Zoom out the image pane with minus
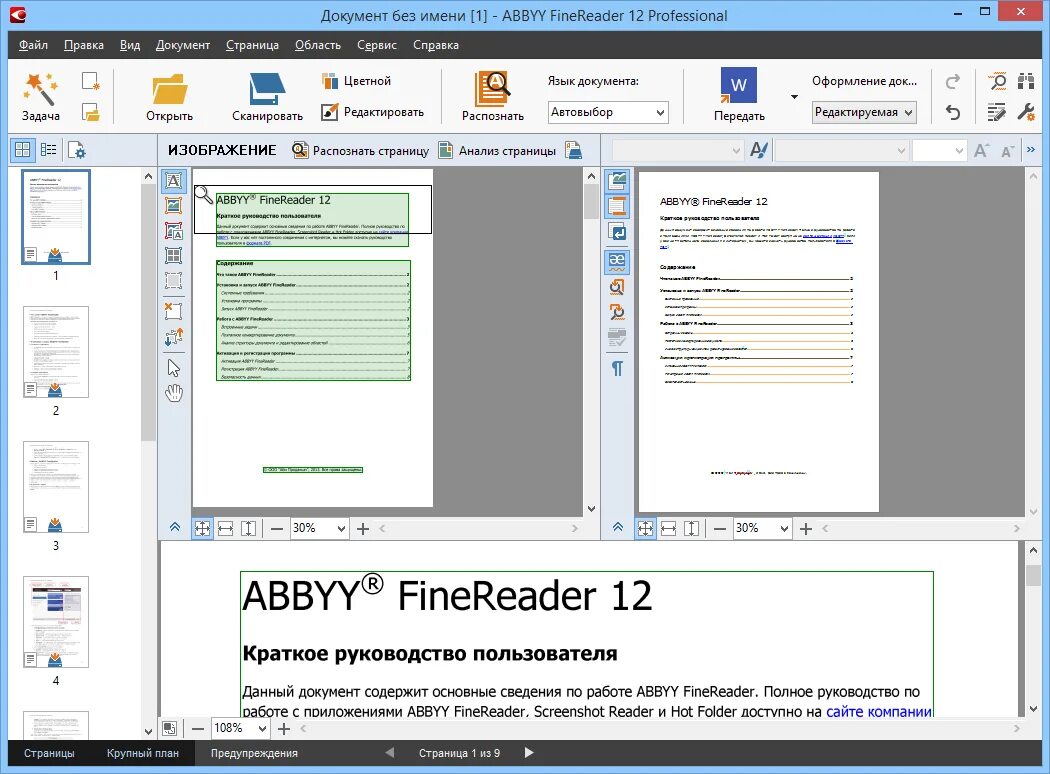The image size is (1050, 774). point(277,529)
